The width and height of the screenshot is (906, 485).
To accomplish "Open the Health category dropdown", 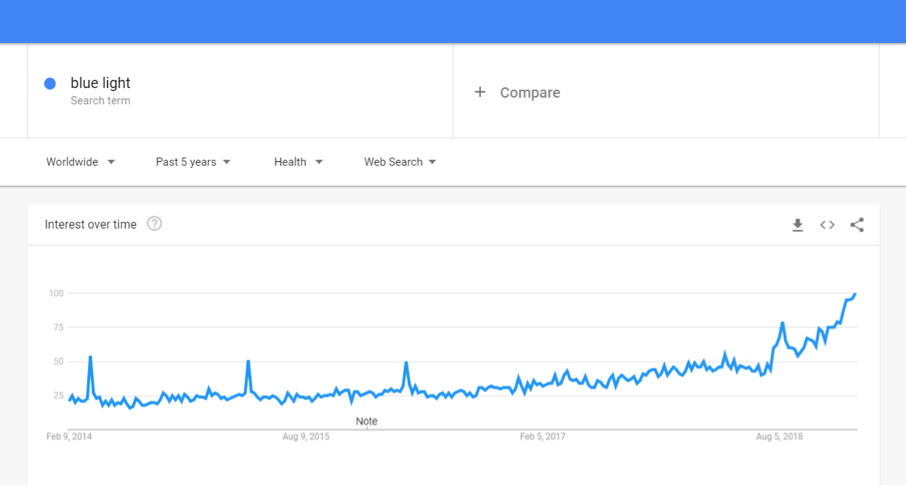I will (298, 162).
